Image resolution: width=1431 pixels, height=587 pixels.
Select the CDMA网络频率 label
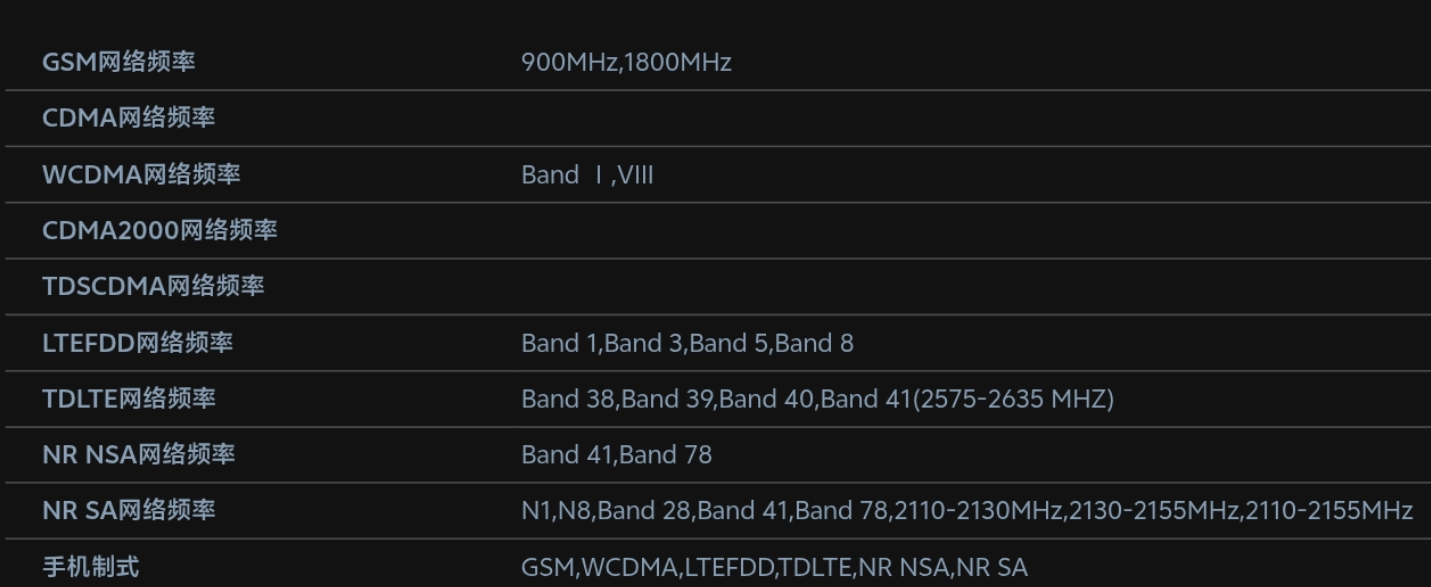pyautogui.click(x=128, y=118)
